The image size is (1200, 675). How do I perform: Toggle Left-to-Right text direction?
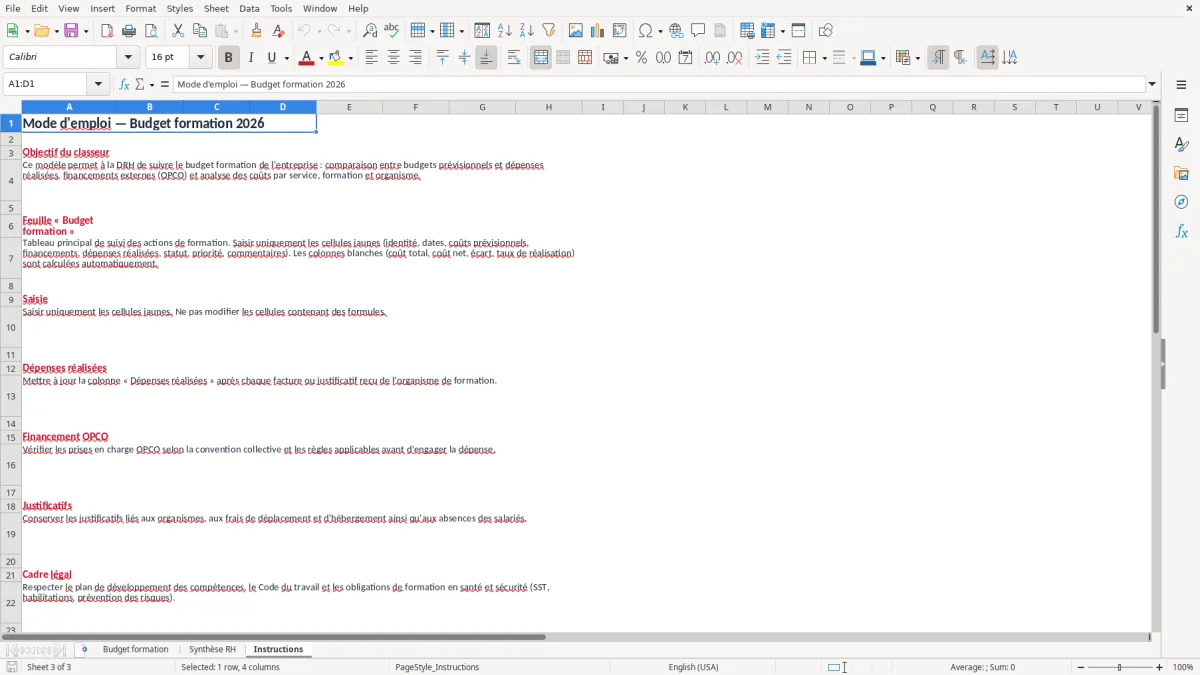938,58
